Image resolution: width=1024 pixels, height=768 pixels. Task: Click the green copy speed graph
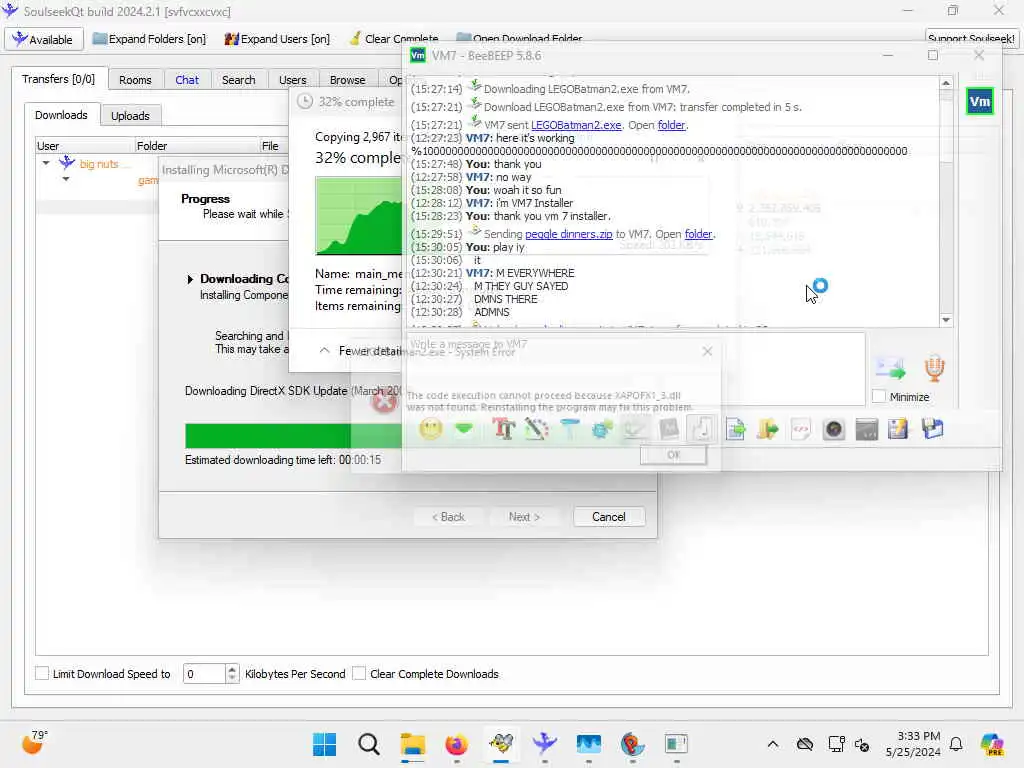359,216
